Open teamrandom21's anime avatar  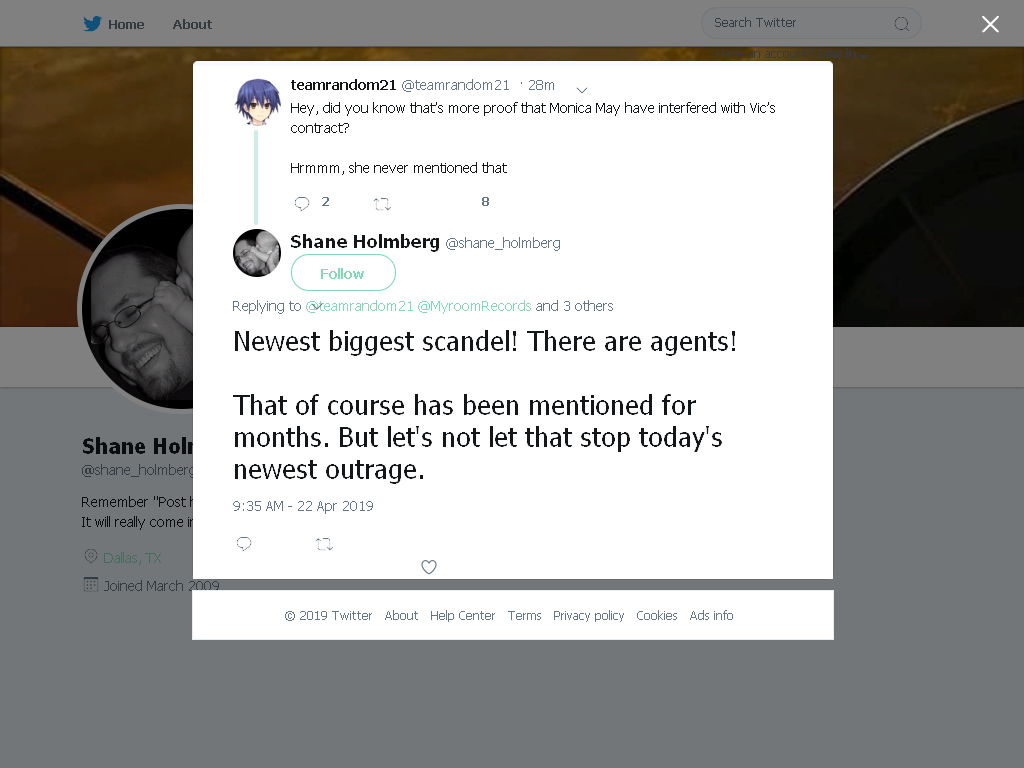pos(258,101)
